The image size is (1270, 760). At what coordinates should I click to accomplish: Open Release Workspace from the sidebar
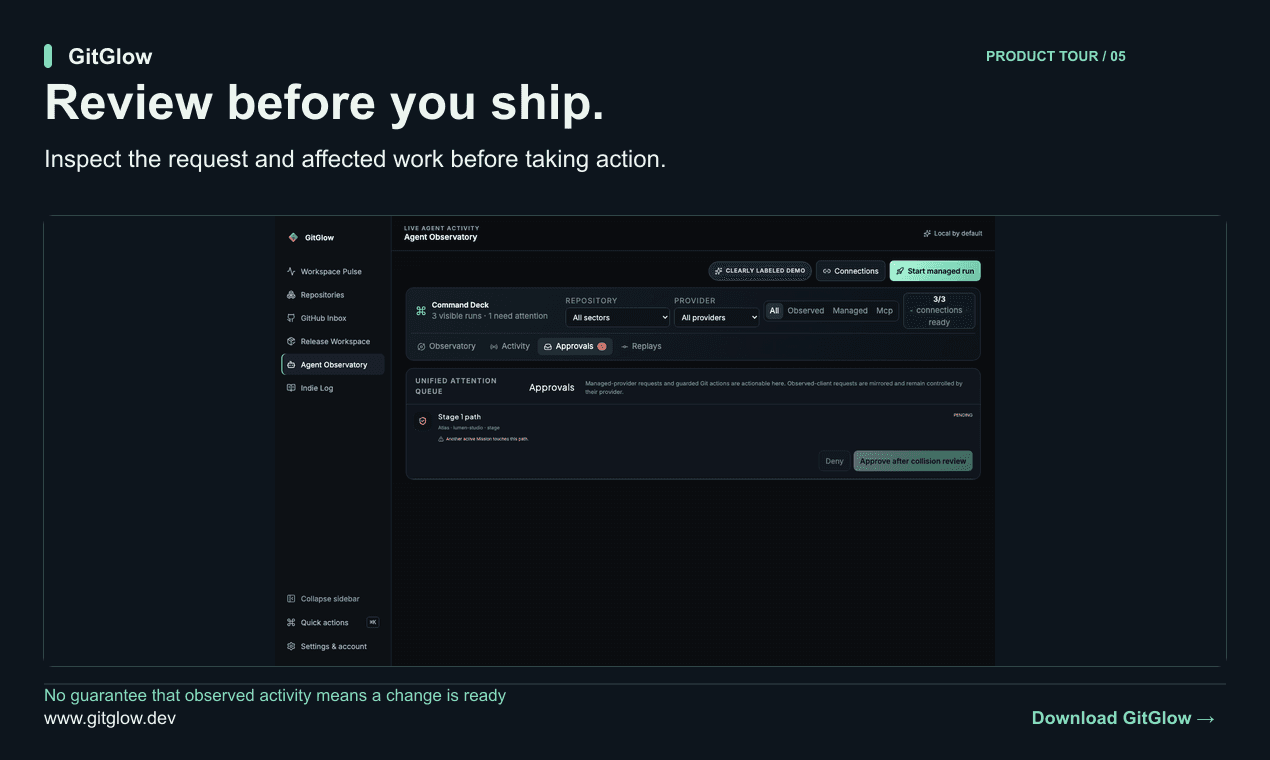point(333,341)
